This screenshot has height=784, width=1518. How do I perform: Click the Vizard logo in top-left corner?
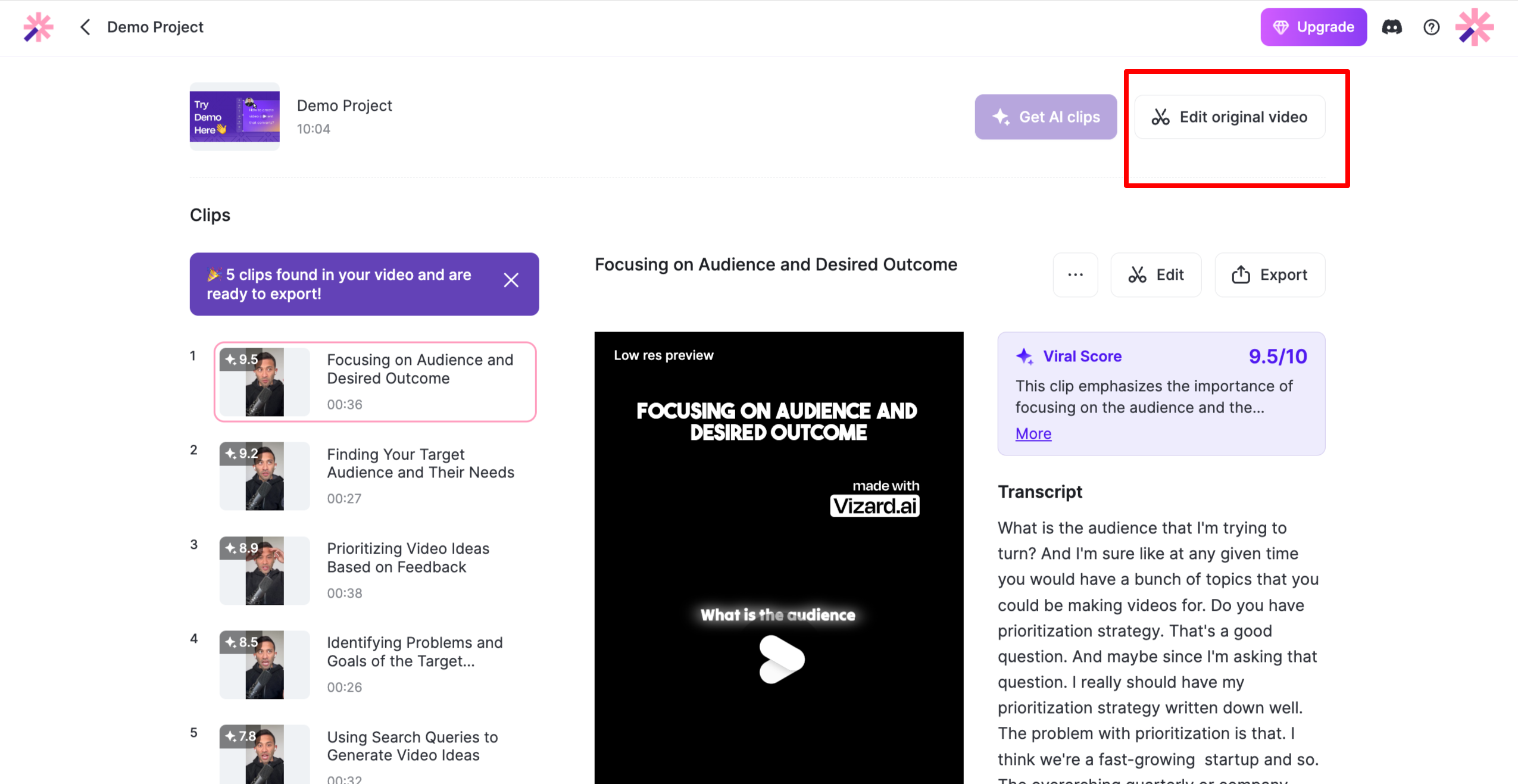[x=39, y=27]
